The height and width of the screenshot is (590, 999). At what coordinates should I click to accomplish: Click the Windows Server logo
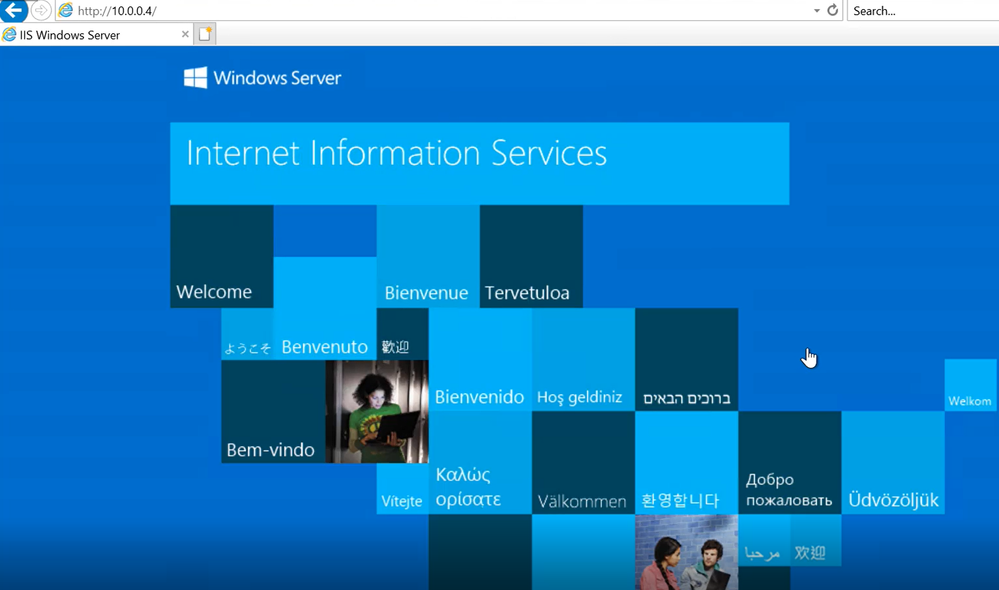coord(262,78)
